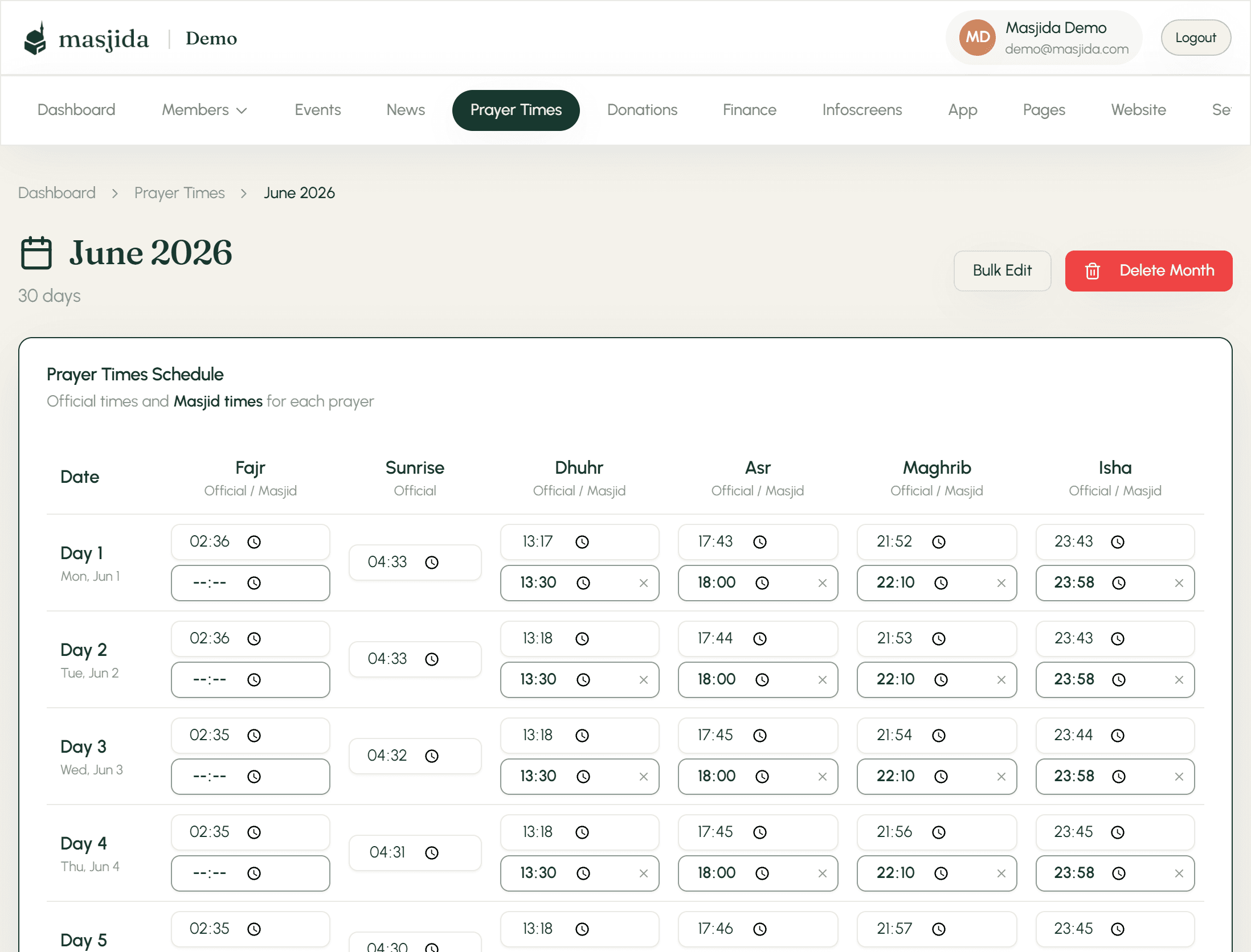Open clock picker for Day 3 Isha official 23:44
Viewport: 1251px width, 952px height.
(1118, 735)
